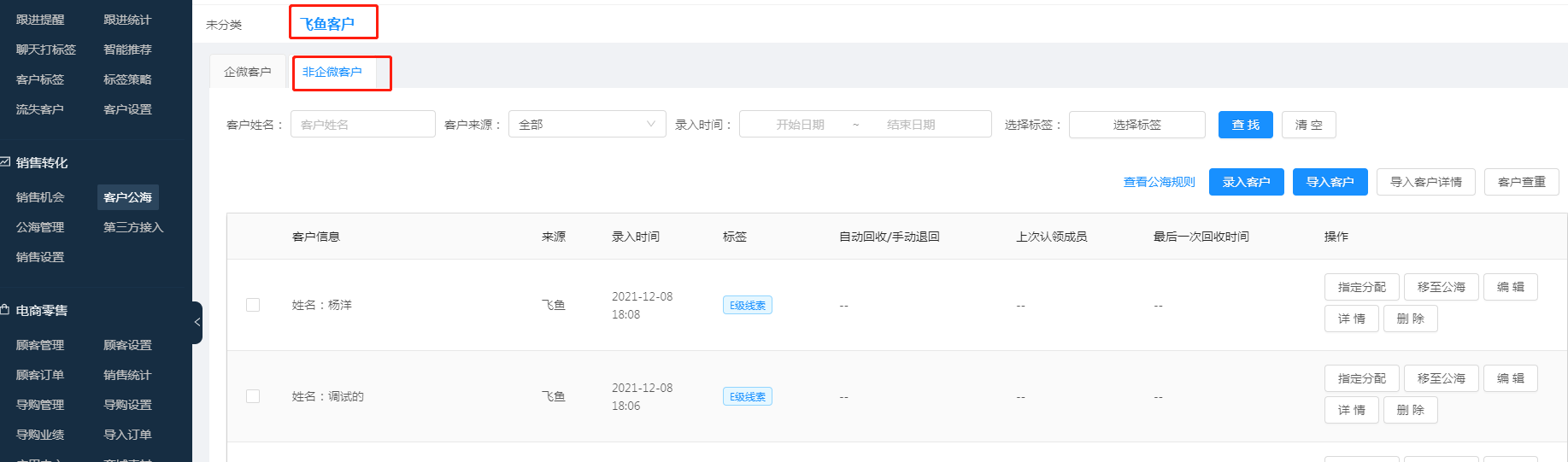The image size is (1568, 462).
Task: Click 删除 for 调试的 row
Action: pos(1411,410)
